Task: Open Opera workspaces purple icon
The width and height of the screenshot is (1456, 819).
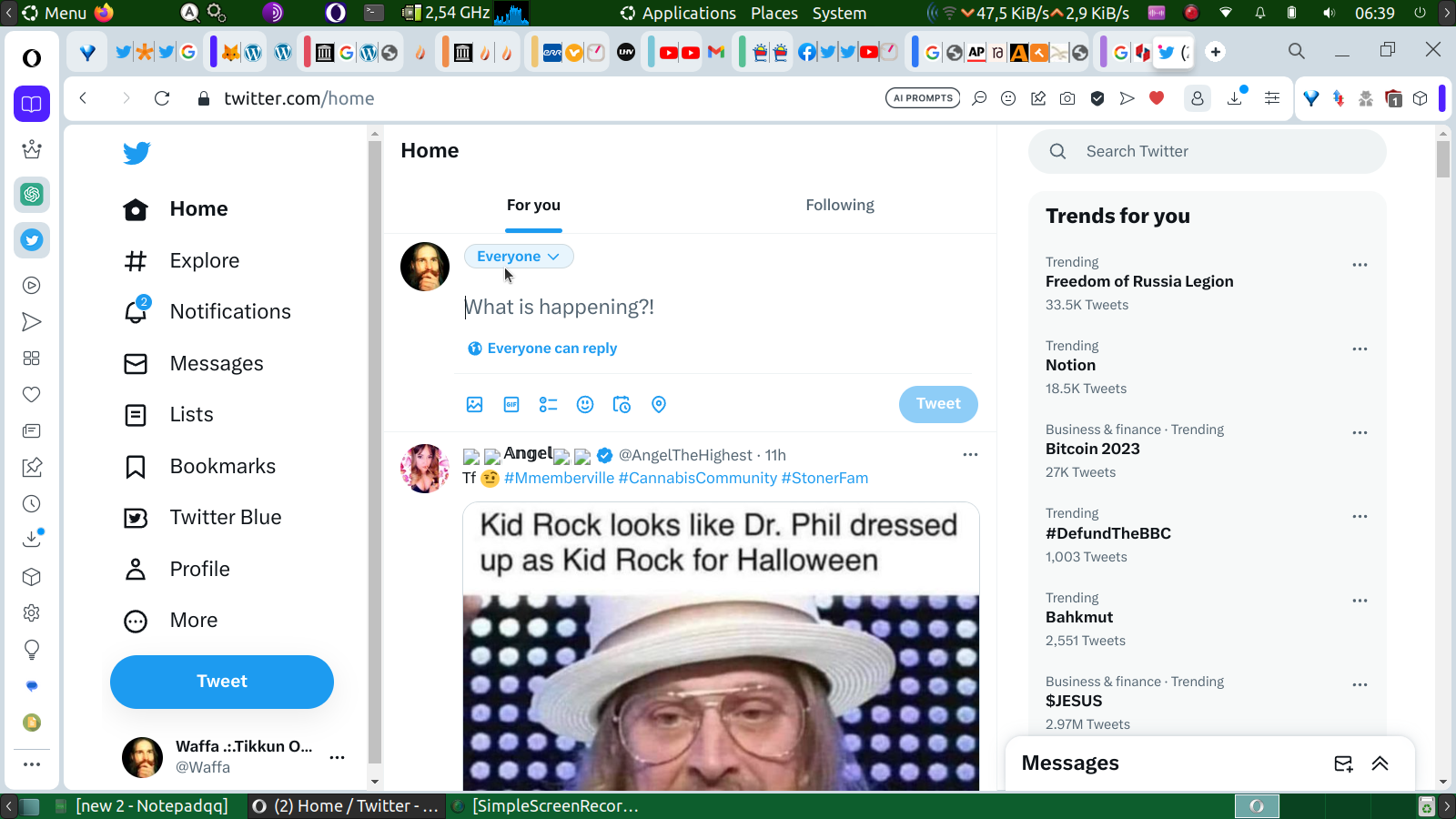Action: (32, 104)
